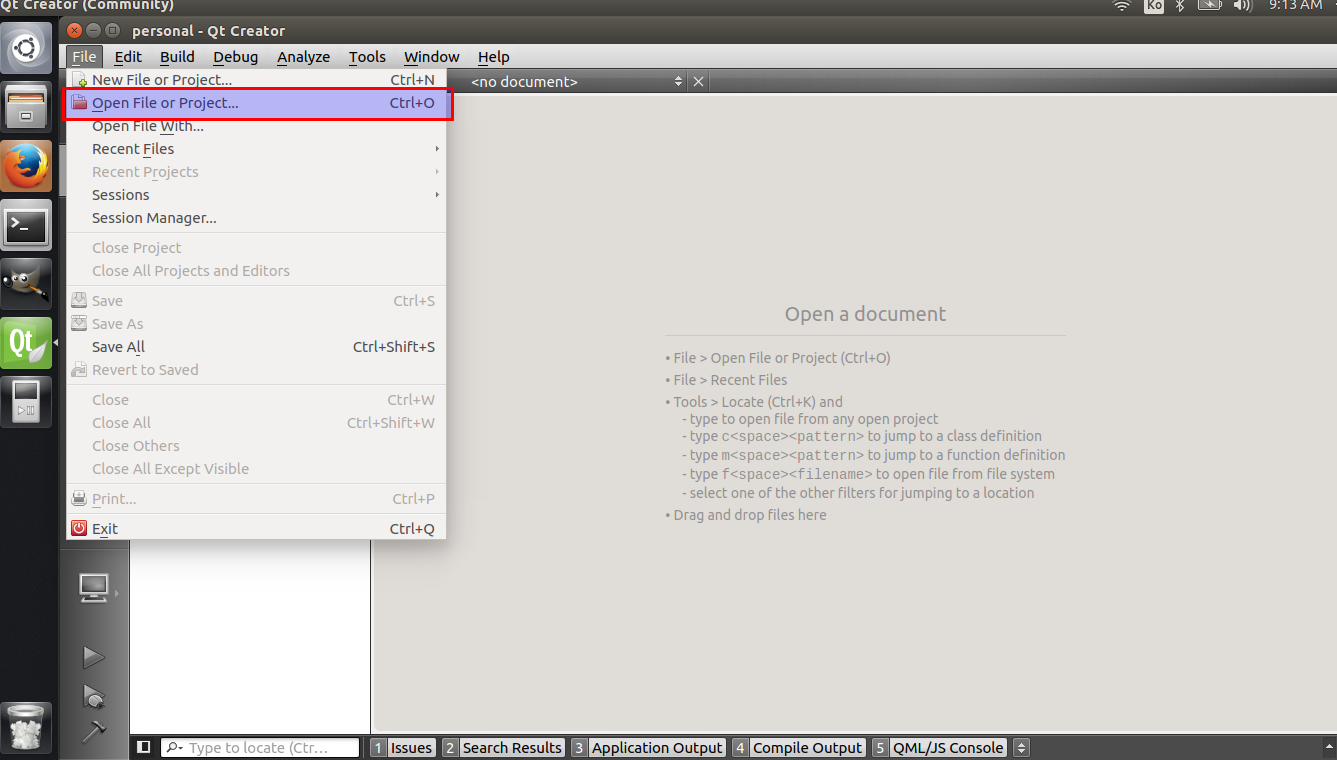Open Terminal from the launcher
Image resolution: width=1337 pixels, height=760 pixels.
[x=26, y=226]
